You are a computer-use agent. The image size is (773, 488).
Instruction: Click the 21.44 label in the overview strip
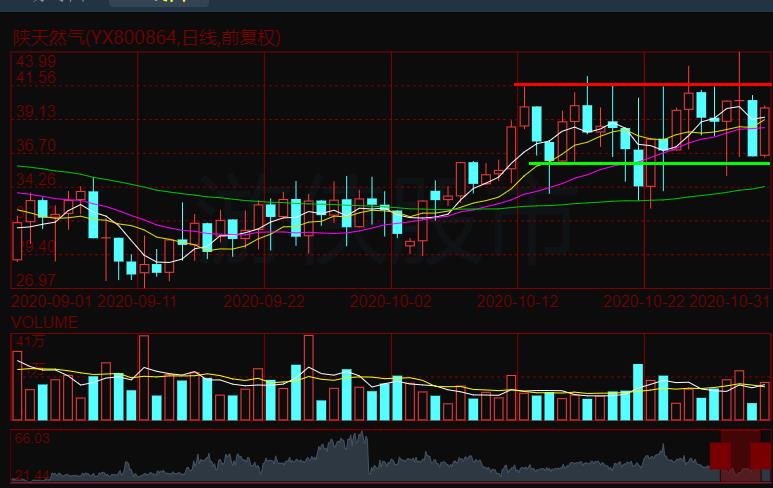click(x=33, y=475)
